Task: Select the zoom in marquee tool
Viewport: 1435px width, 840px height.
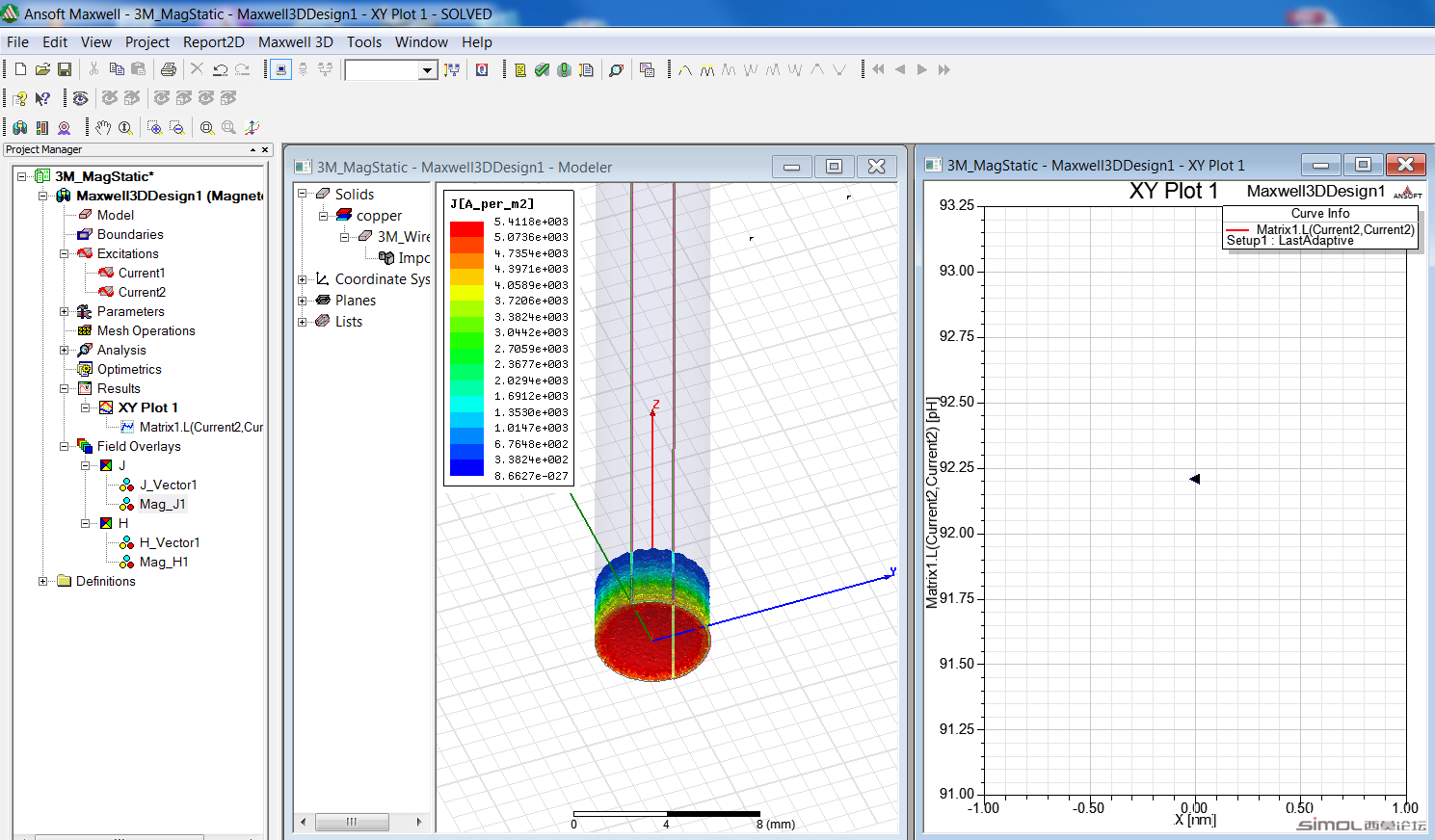Action: [154, 127]
